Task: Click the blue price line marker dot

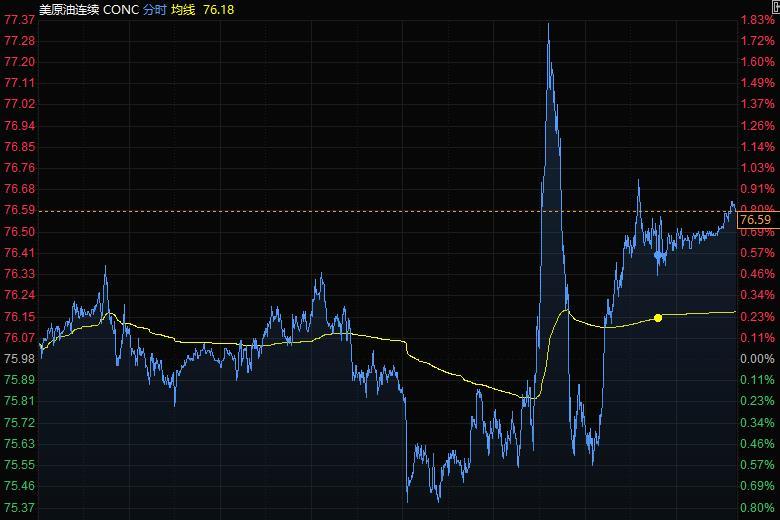Action: pos(658,256)
